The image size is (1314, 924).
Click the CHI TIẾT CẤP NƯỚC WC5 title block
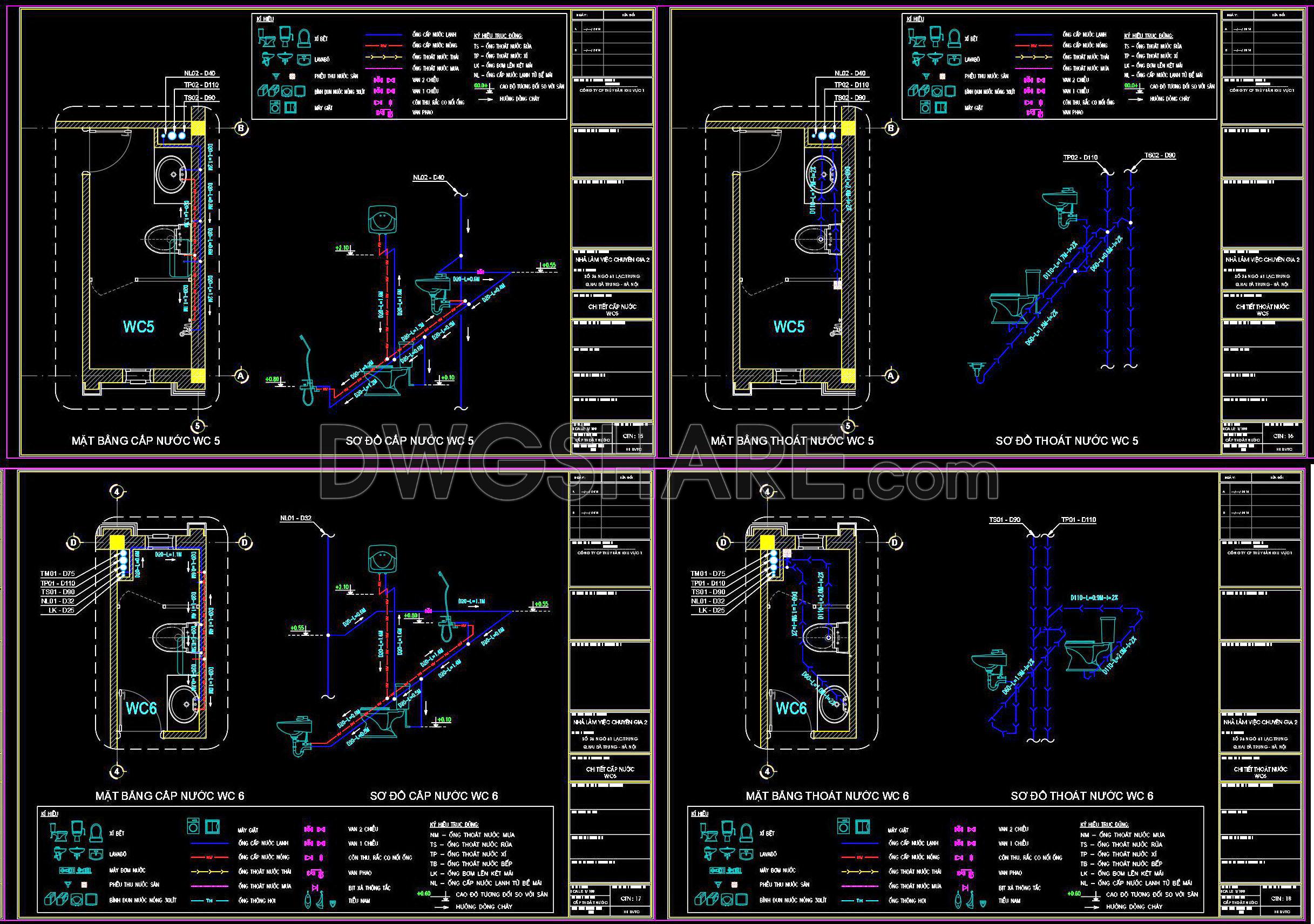[x=612, y=309]
